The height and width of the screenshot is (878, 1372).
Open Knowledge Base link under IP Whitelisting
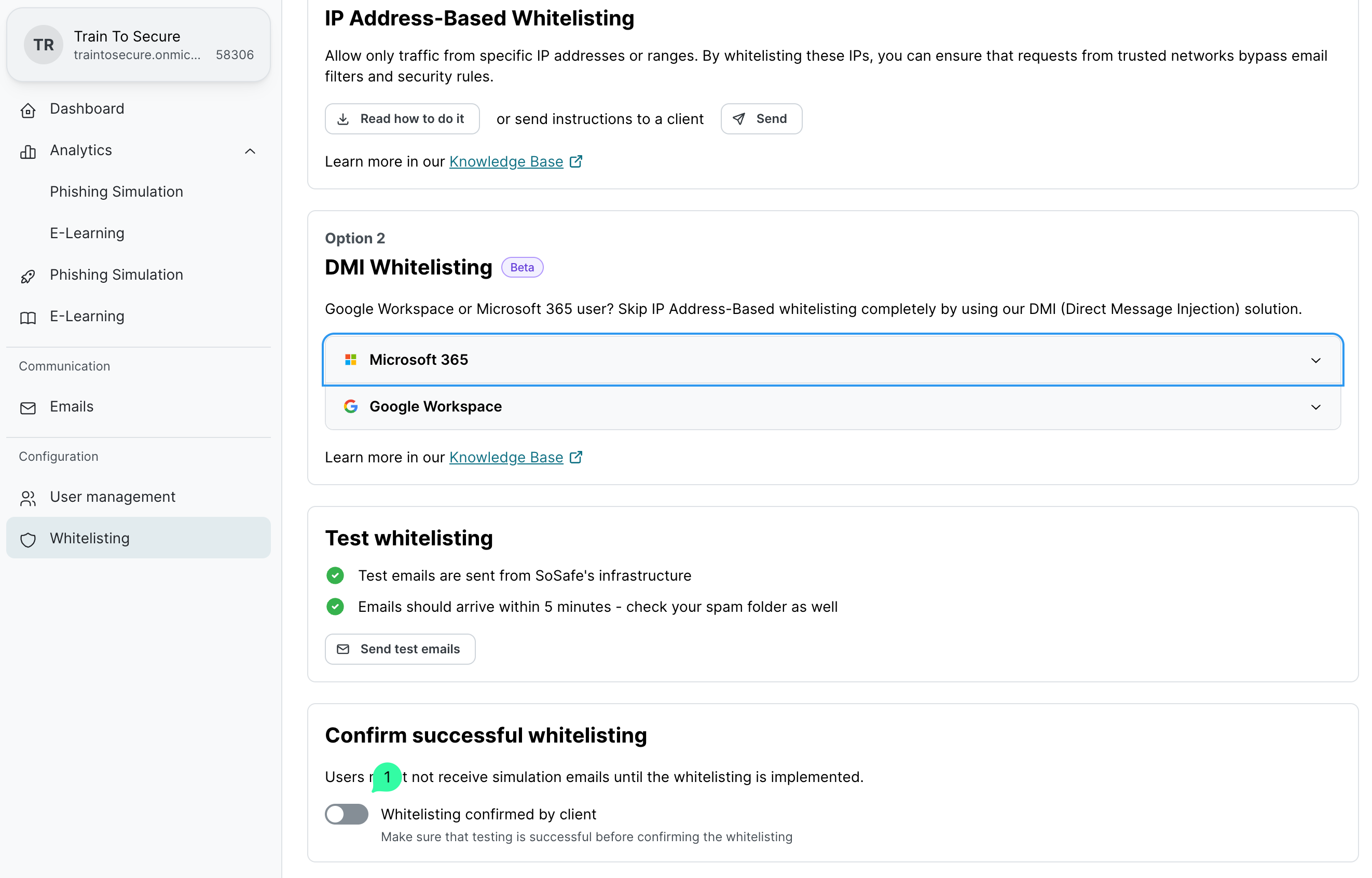click(x=505, y=161)
